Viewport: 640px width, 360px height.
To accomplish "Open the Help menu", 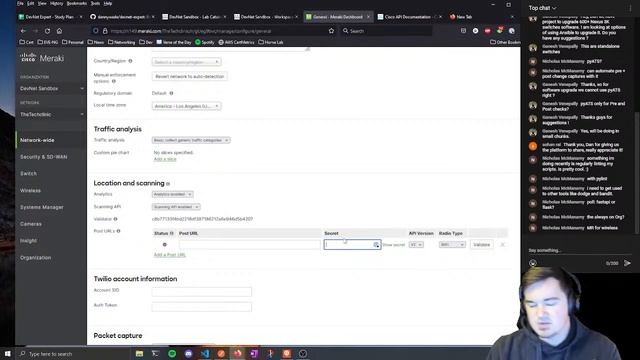I will [x=108, y=3].
